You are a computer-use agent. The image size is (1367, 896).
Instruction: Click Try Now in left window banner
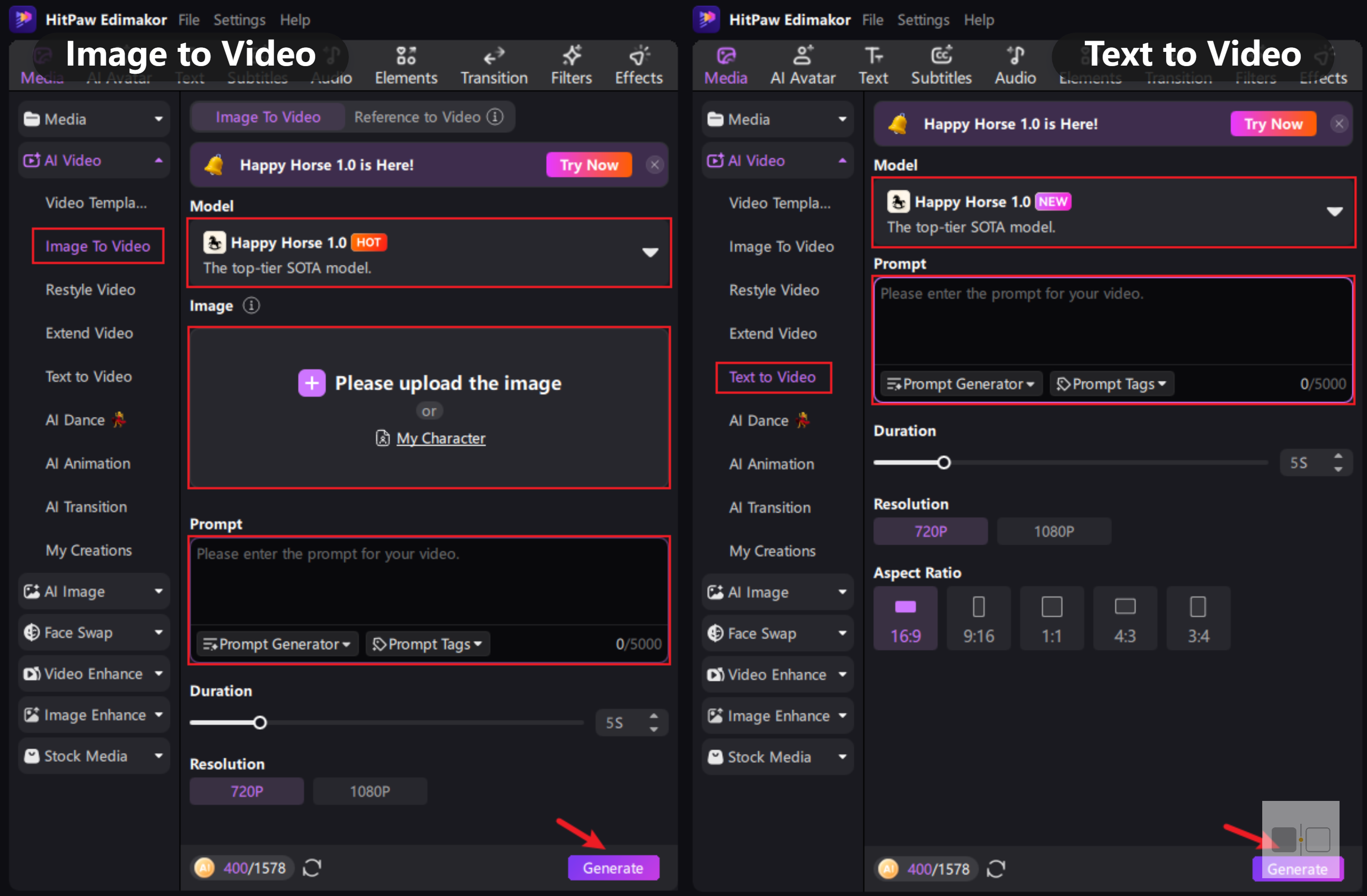pos(589,165)
